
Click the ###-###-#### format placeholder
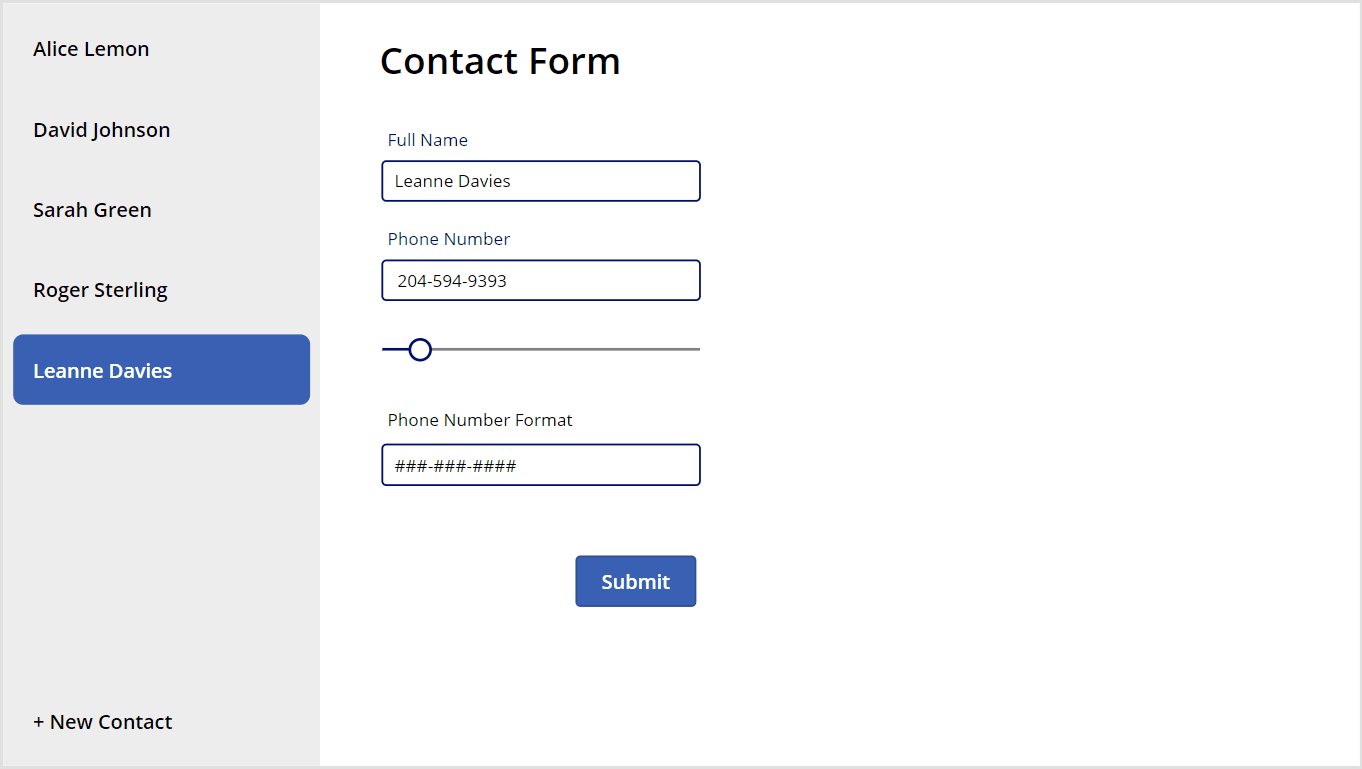click(454, 464)
